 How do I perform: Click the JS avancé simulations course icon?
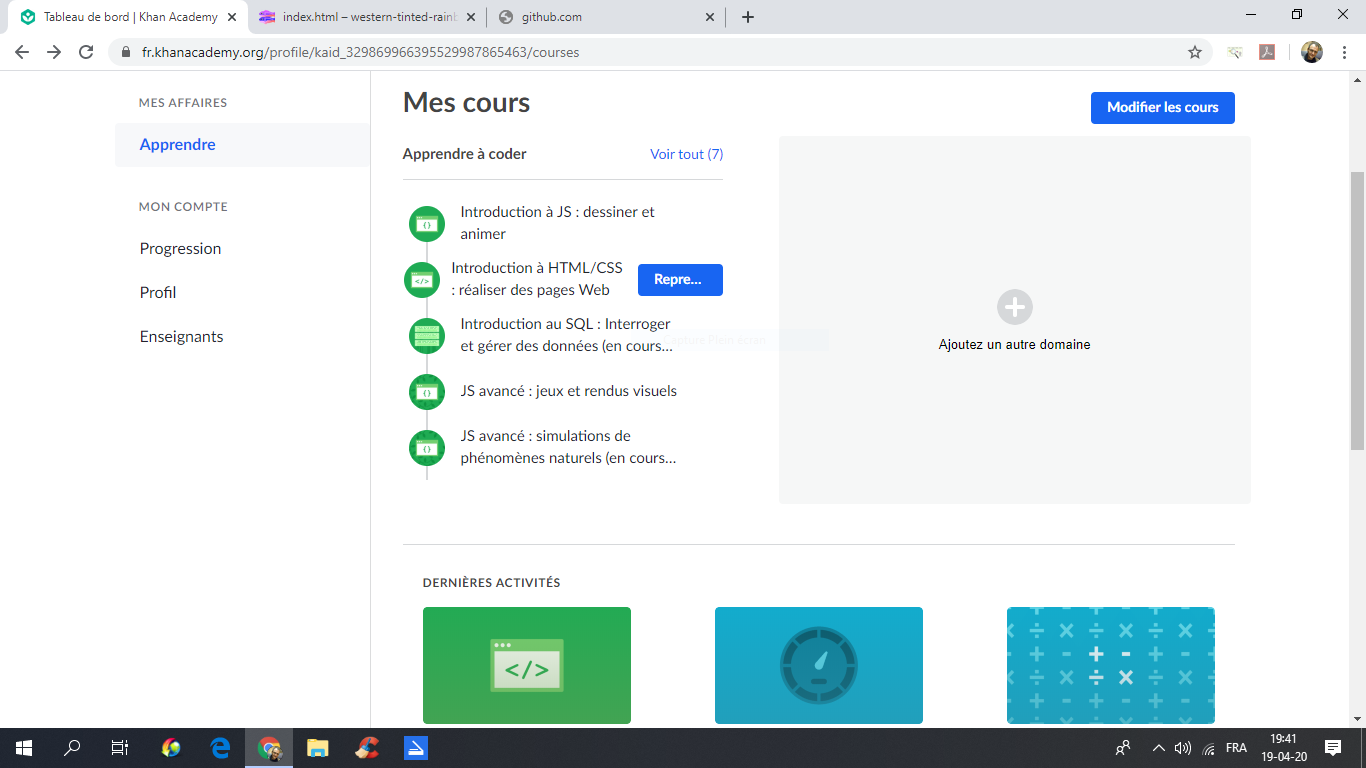point(427,447)
